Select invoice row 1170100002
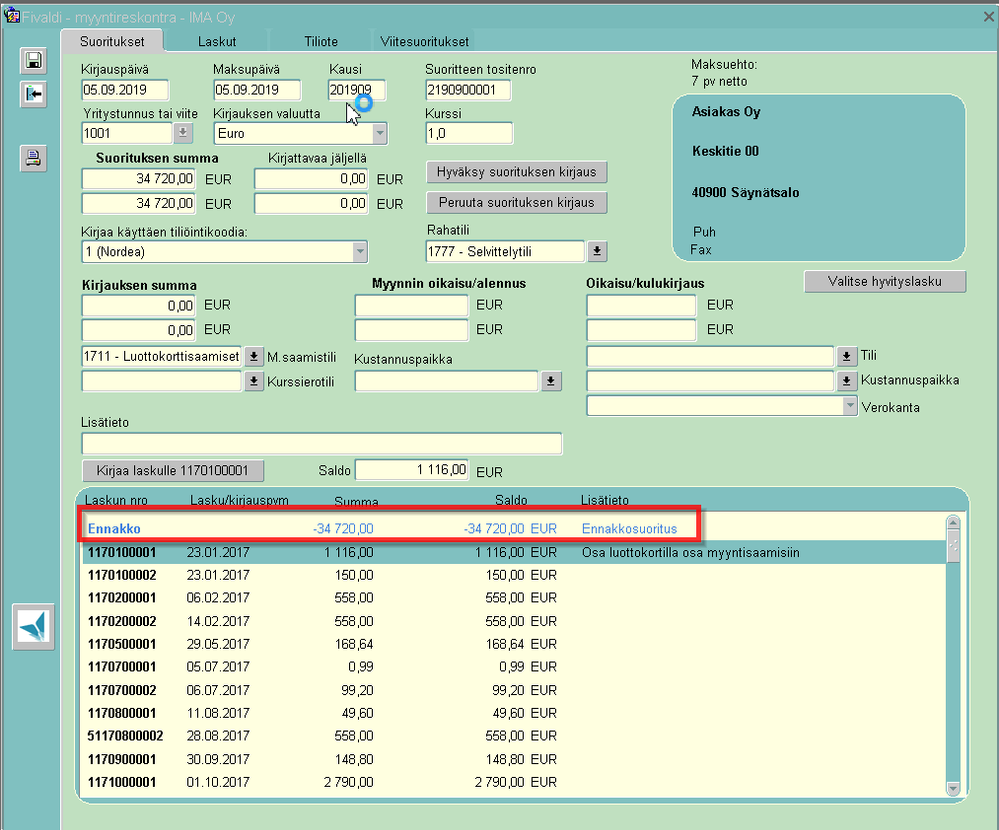The width and height of the screenshot is (999, 830). [514, 575]
